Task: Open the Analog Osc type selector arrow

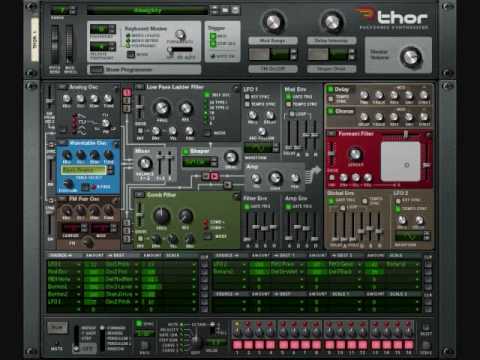Action: click(x=61, y=87)
